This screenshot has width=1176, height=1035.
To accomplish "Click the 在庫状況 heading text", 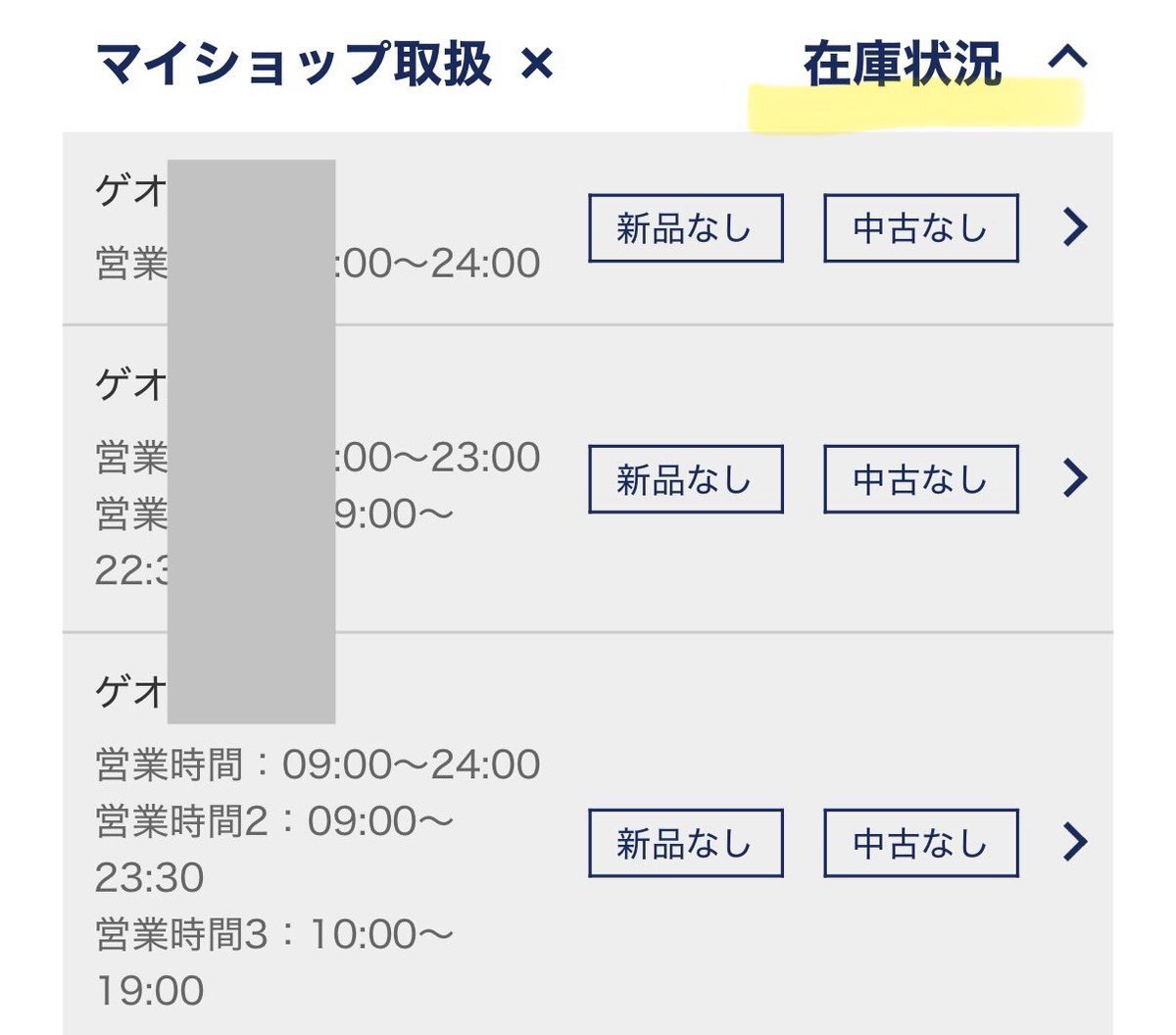I will 902,66.
